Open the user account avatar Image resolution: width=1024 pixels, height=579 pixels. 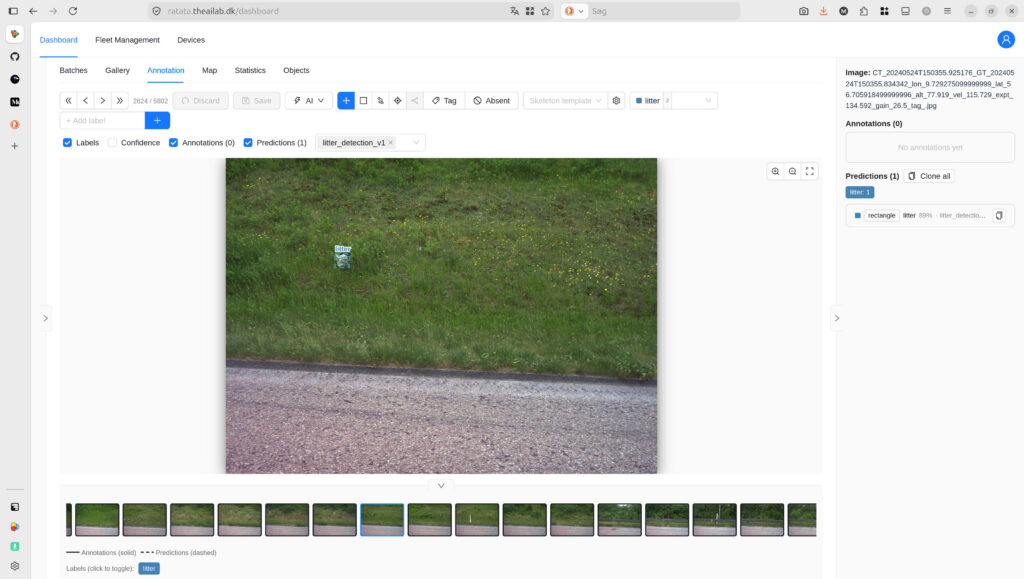1006,40
